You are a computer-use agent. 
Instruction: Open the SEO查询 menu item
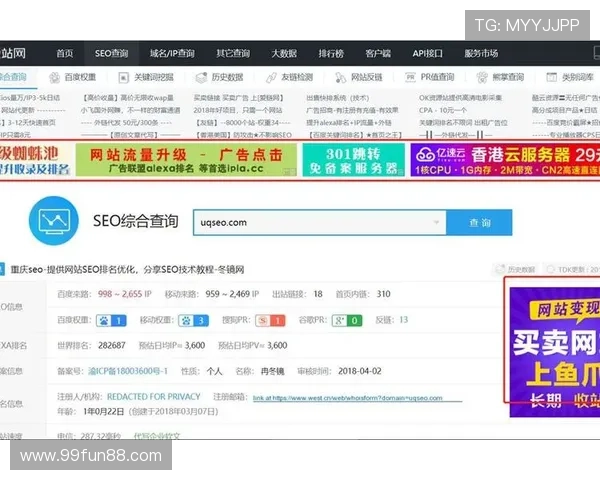(111, 54)
